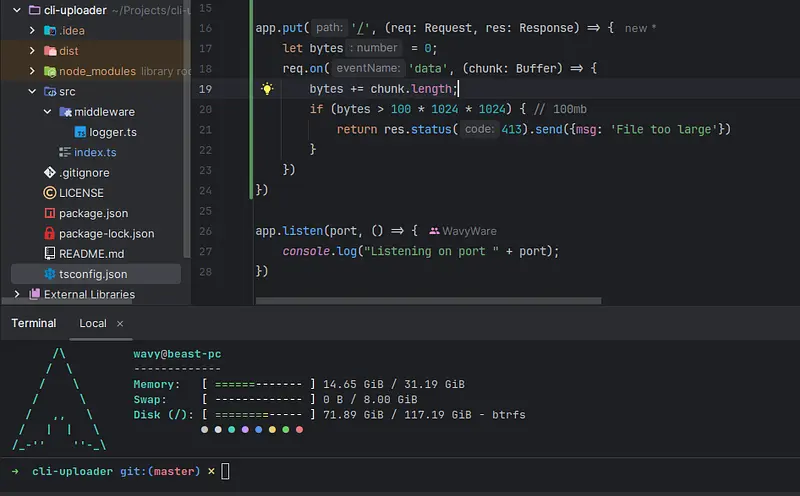This screenshot has width=800, height=496.
Task: Click the package.json file icon
Action: [x=49, y=213]
